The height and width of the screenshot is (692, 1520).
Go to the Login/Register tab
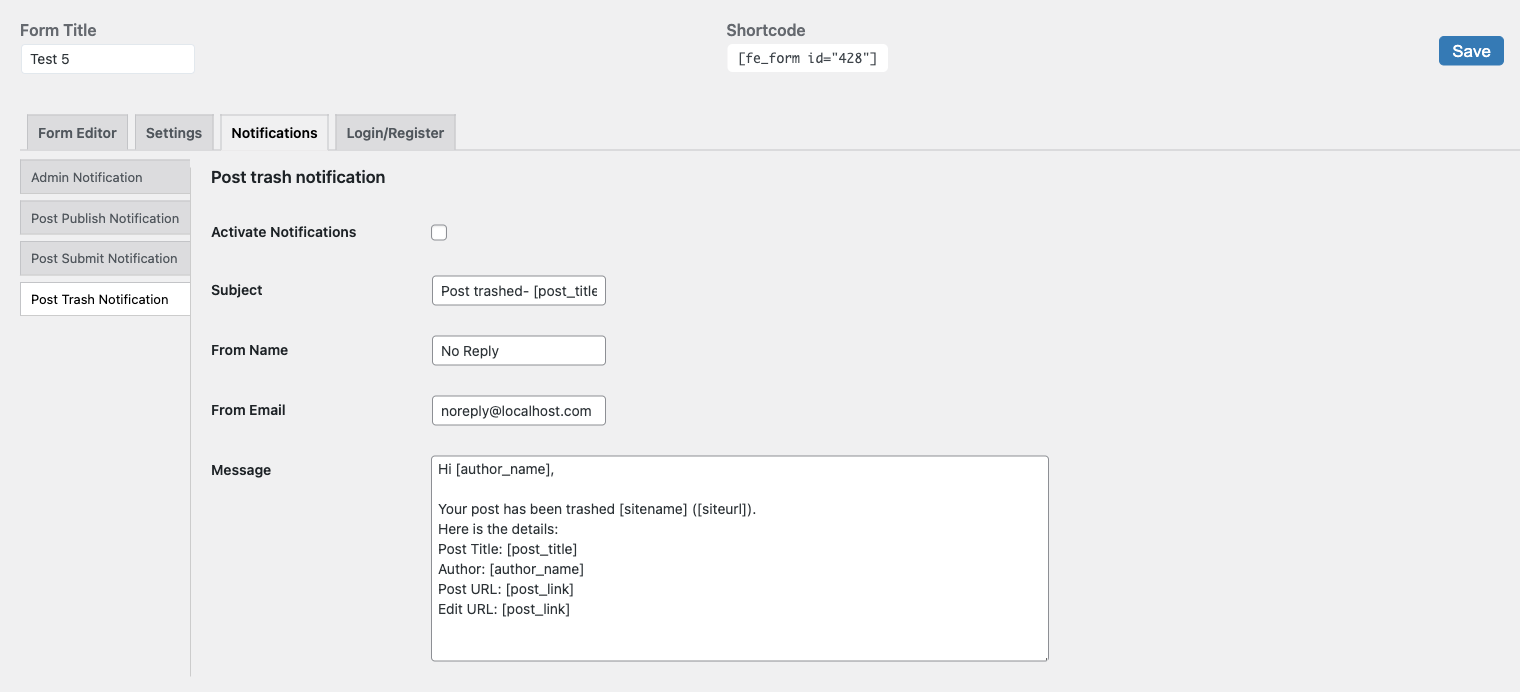395,133
